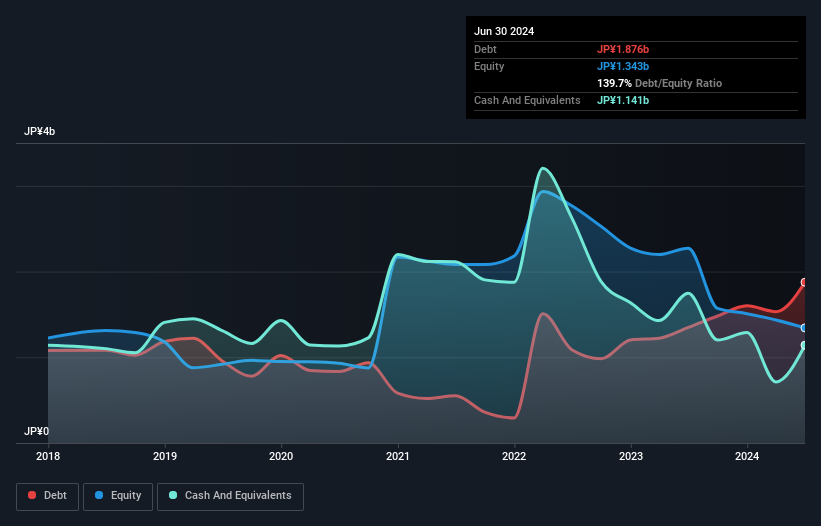Click the JP¥0 y-axis label
The width and height of the screenshot is (821, 526).
click(x=36, y=431)
